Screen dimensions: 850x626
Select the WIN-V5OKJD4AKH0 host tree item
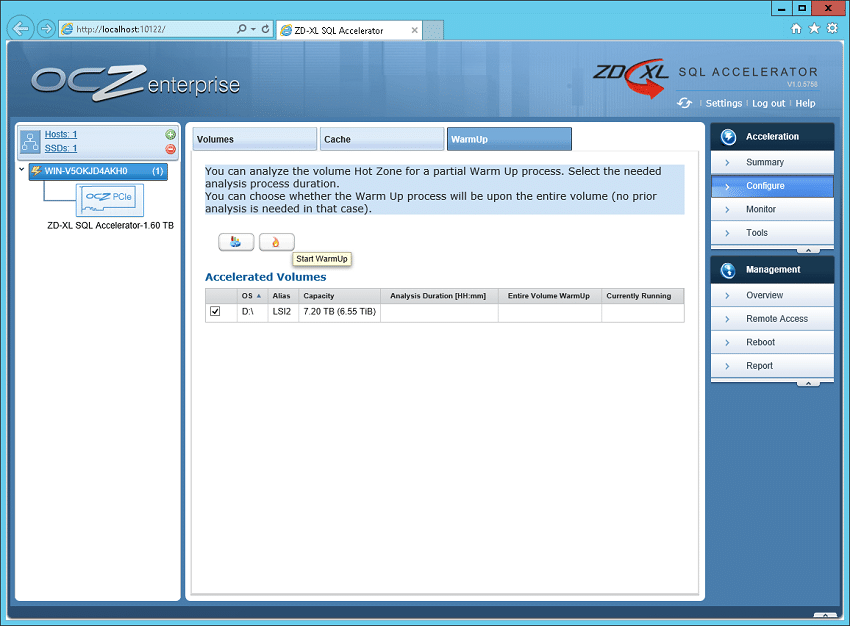98,171
